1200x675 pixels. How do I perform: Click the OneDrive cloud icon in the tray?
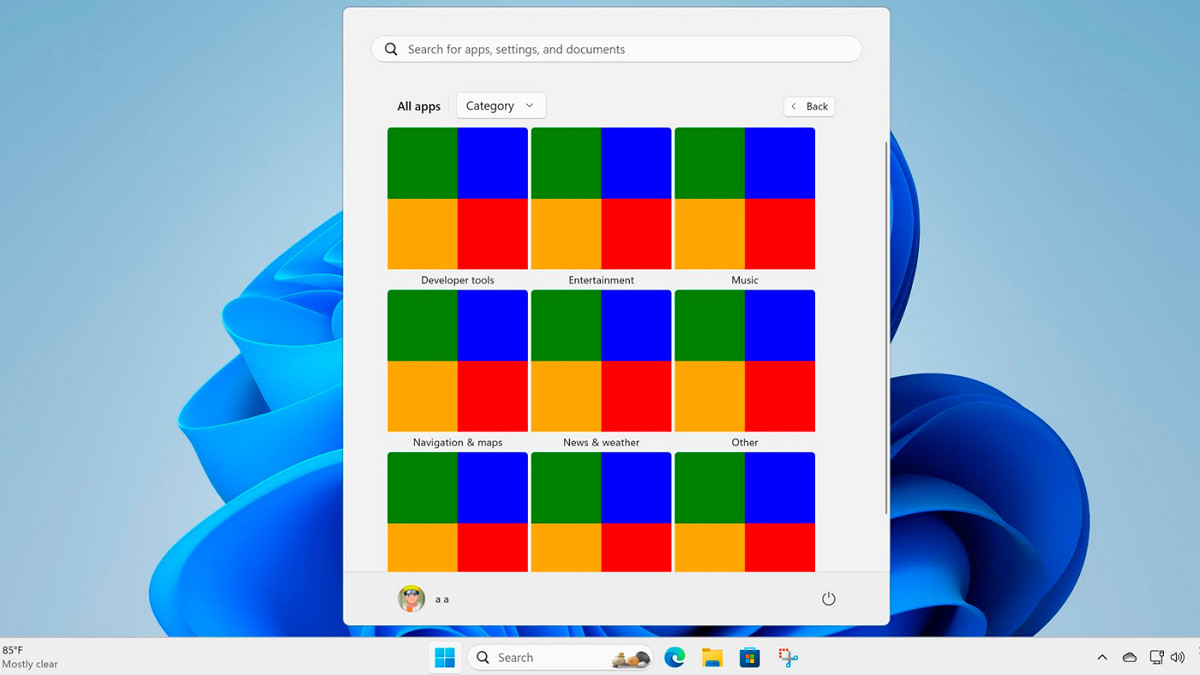[1129, 657]
